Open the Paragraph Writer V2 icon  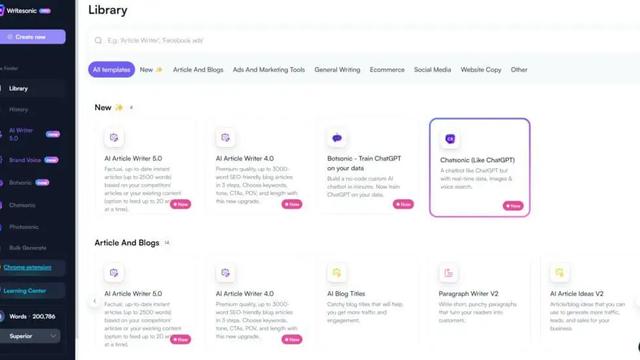(448, 273)
